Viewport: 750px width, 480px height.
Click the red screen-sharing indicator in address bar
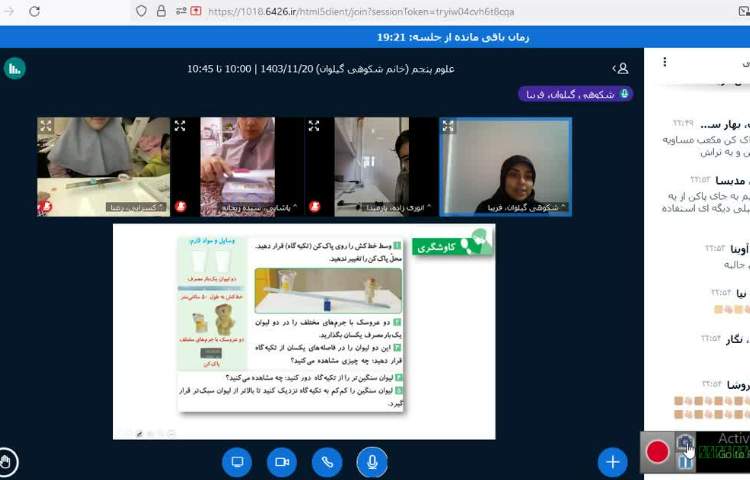[196, 11]
